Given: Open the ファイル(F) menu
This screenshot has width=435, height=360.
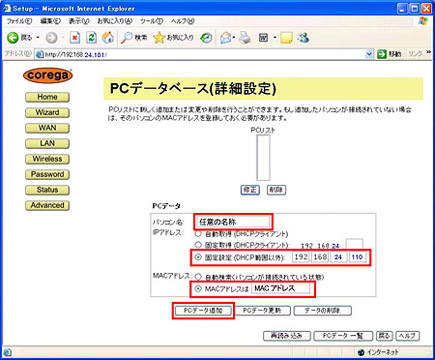Looking at the screenshot, I should click(19, 21).
